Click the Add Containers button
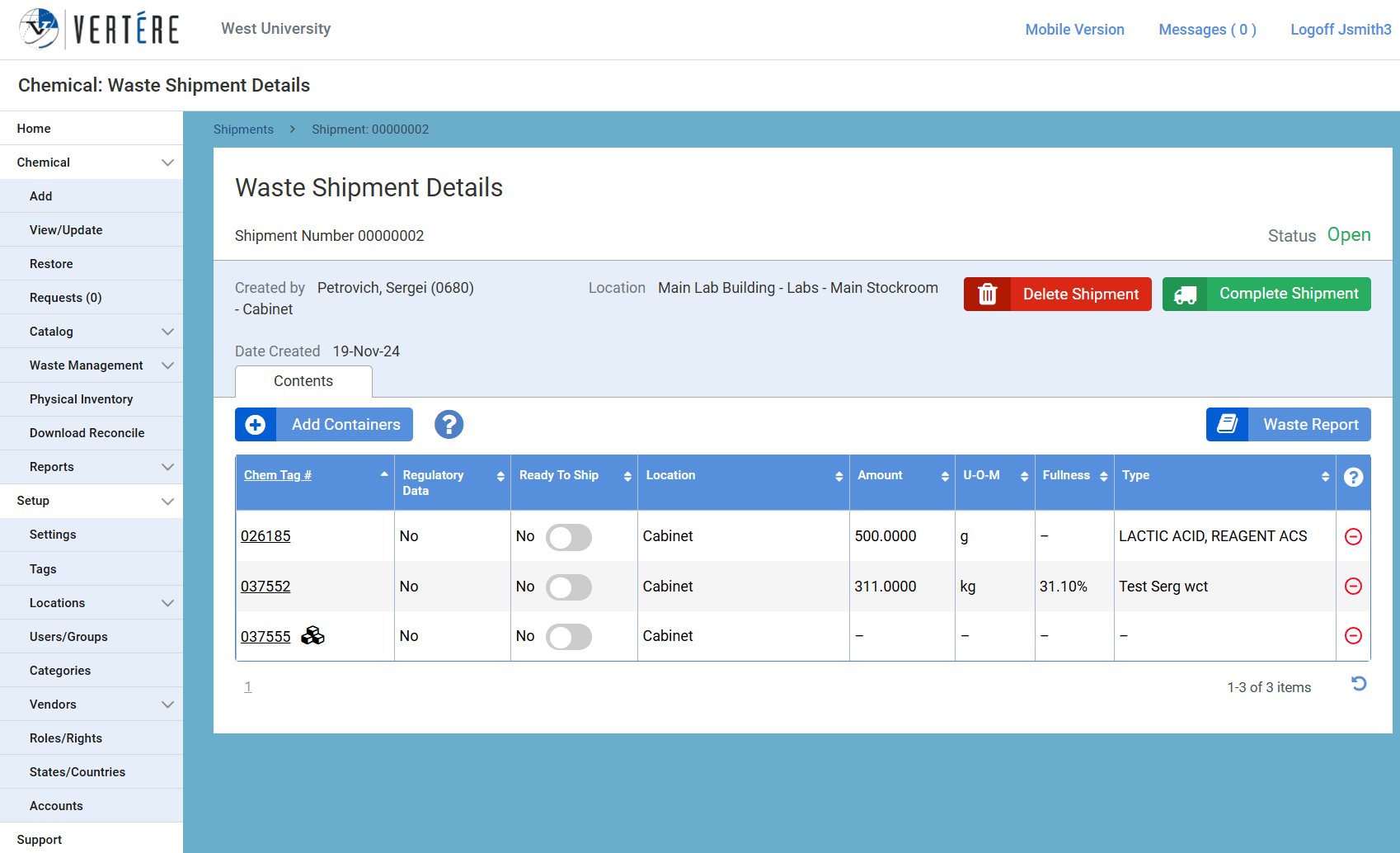 324,425
